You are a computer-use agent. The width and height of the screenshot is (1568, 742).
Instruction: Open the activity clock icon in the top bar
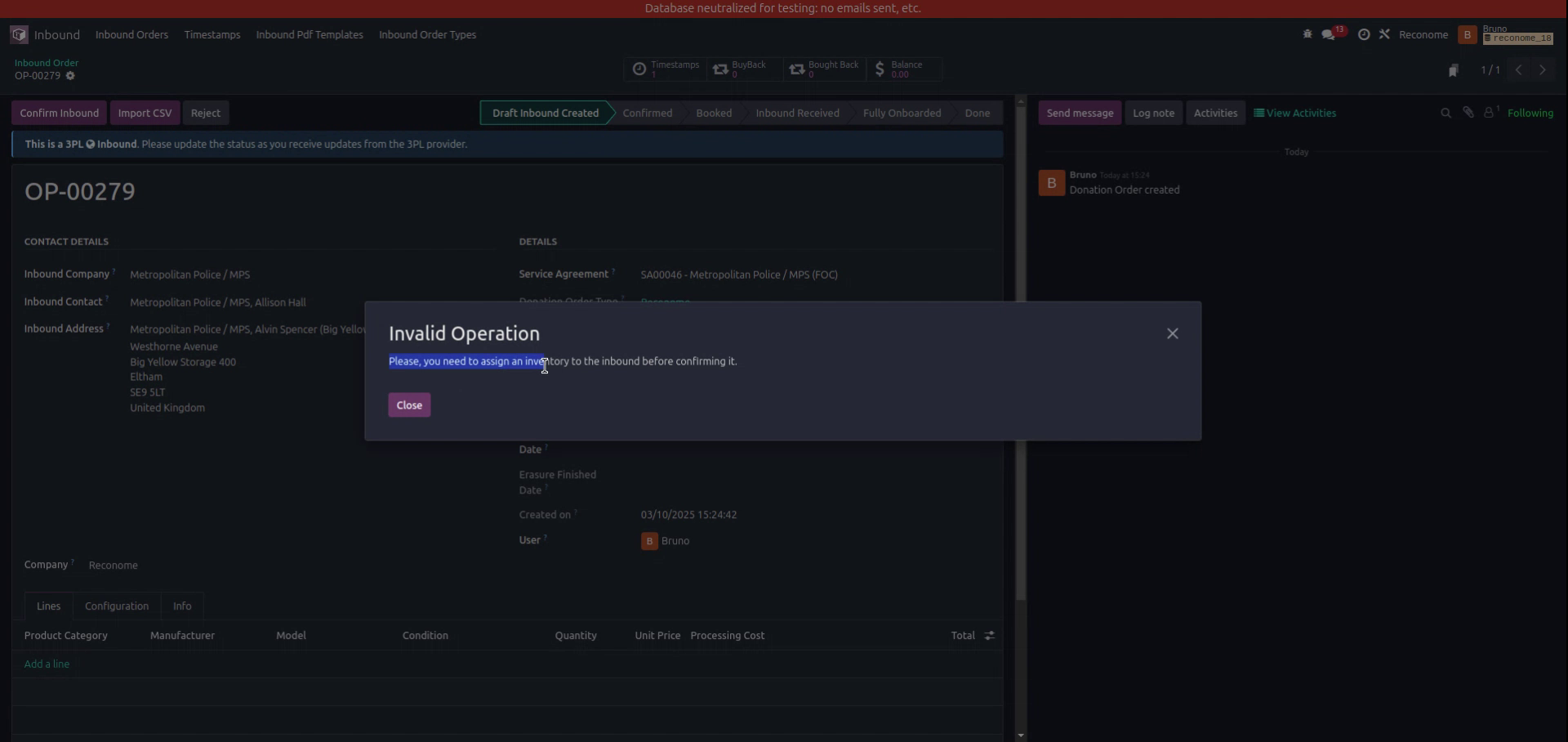tap(1364, 34)
